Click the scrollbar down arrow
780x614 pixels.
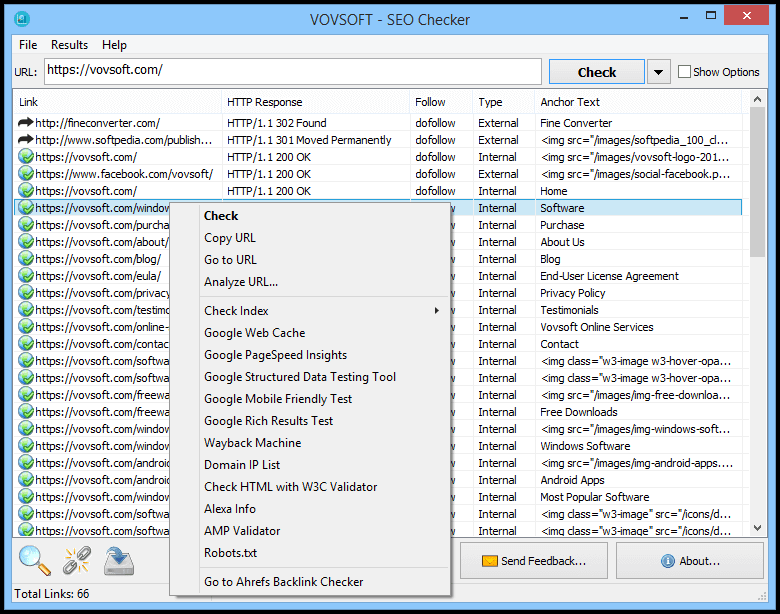(757, 528)
